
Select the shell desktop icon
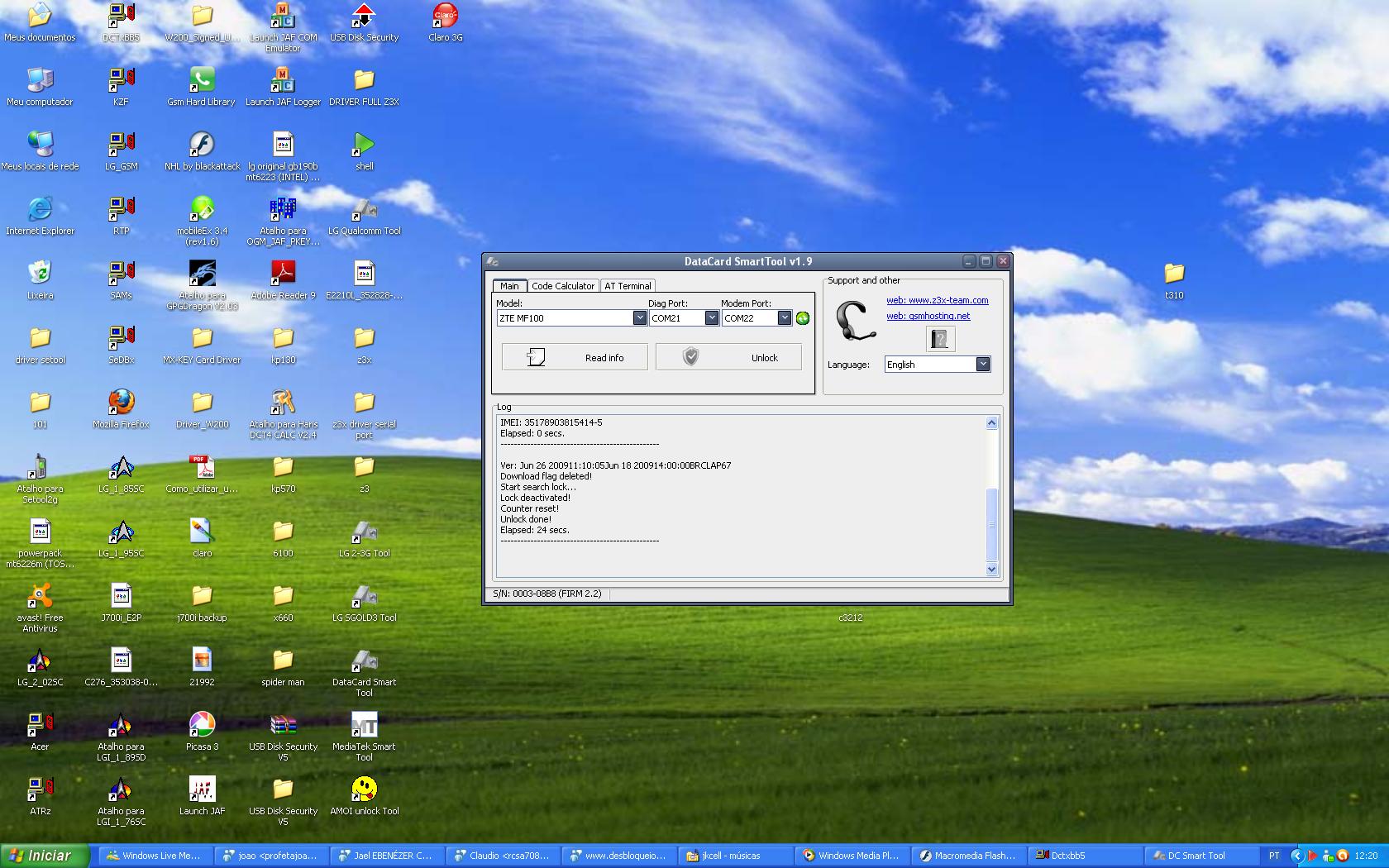pos(364,151)
